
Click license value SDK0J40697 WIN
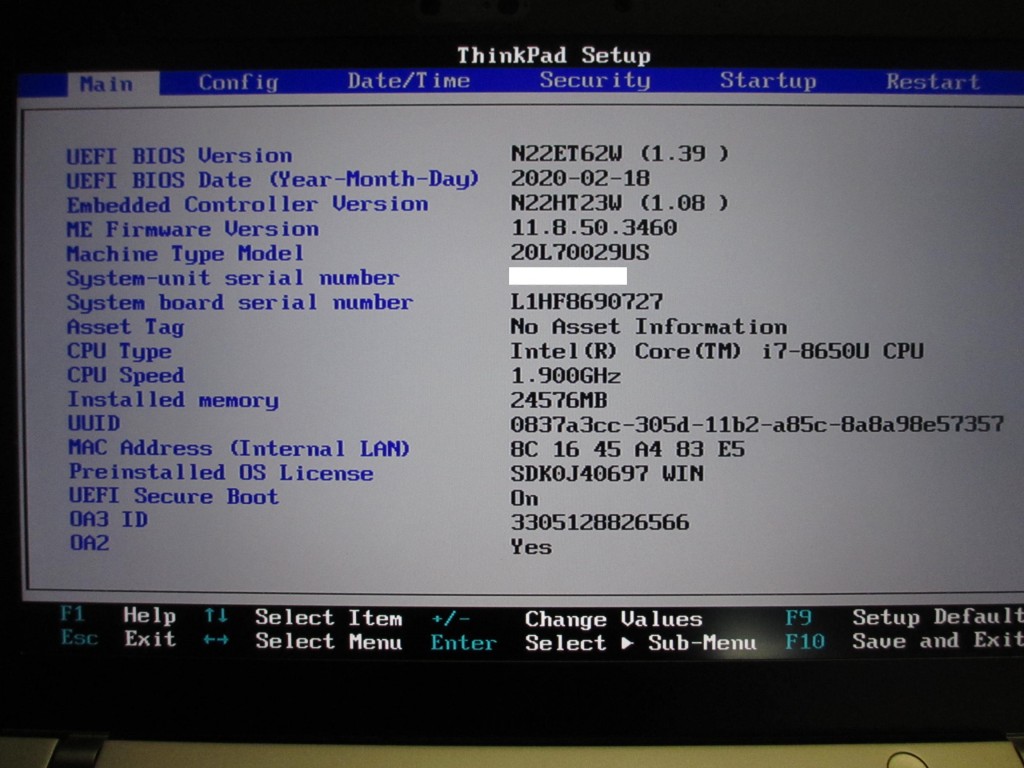tap(607, 473)
